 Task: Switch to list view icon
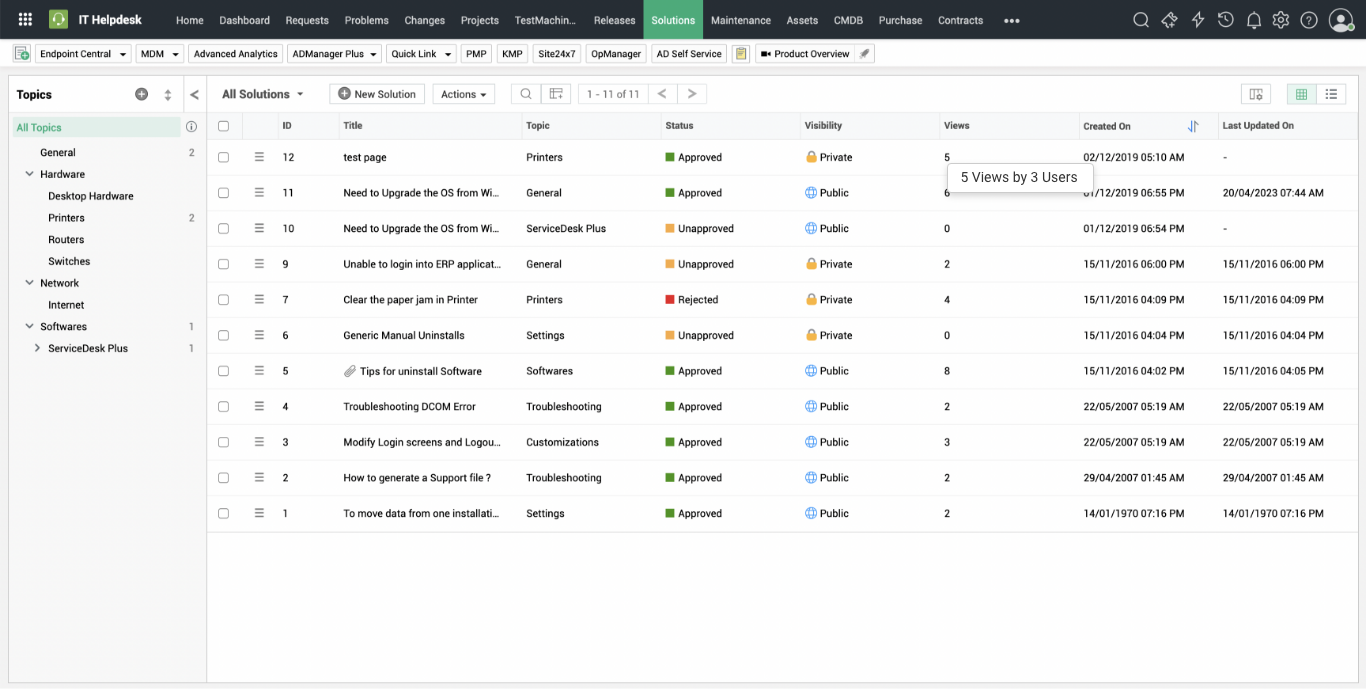1331,94
